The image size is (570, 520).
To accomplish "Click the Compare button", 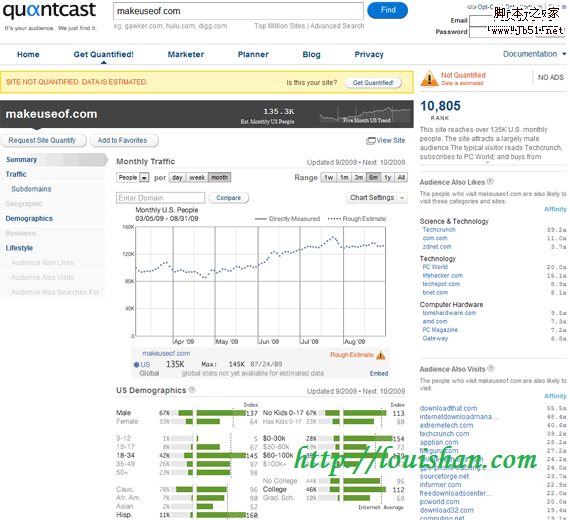I will click(229, 198).
